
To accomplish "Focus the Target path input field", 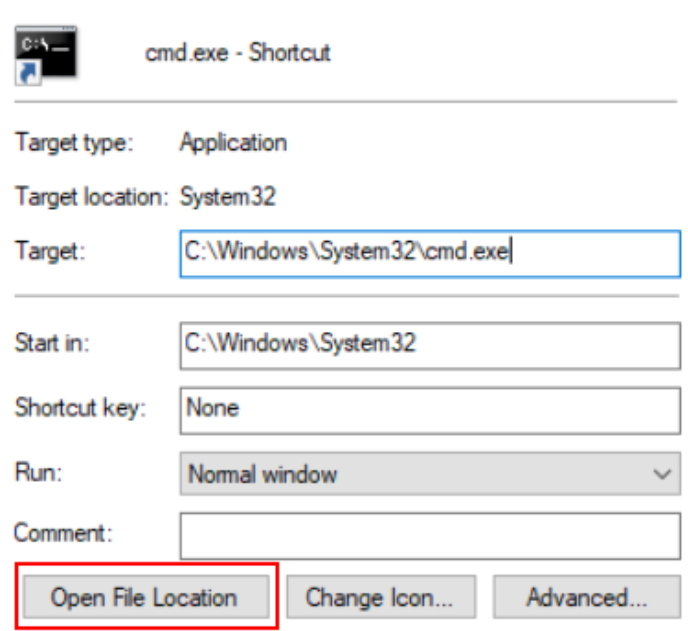I will click(x=429, y=253).
